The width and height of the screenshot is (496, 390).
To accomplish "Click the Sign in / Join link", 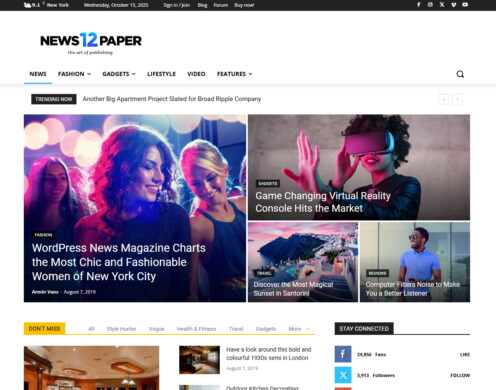I will [177, 5].
